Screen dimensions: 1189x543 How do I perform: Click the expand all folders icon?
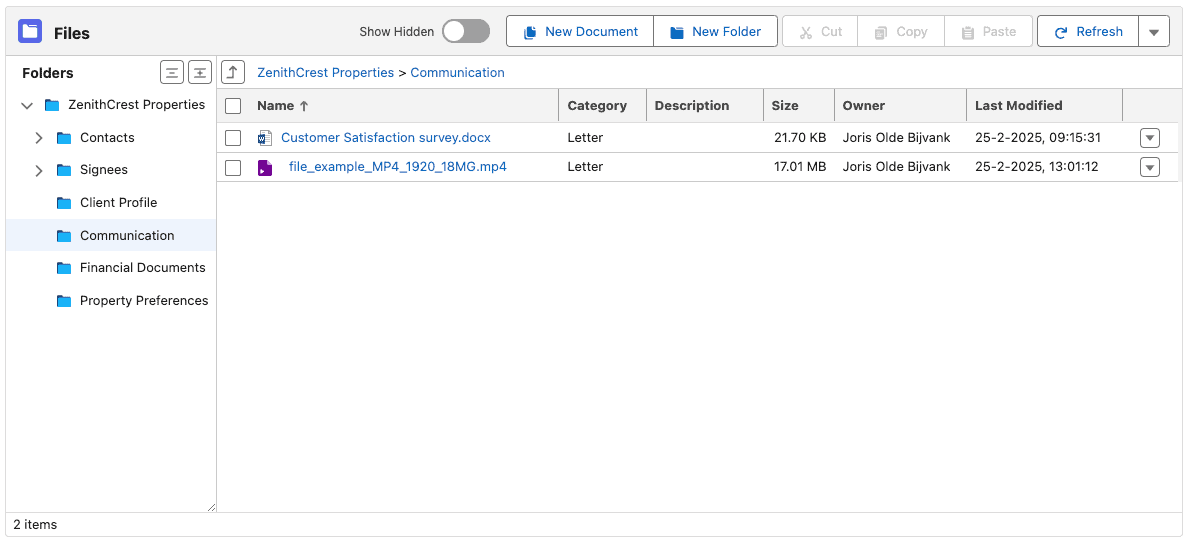coord(200,72)
